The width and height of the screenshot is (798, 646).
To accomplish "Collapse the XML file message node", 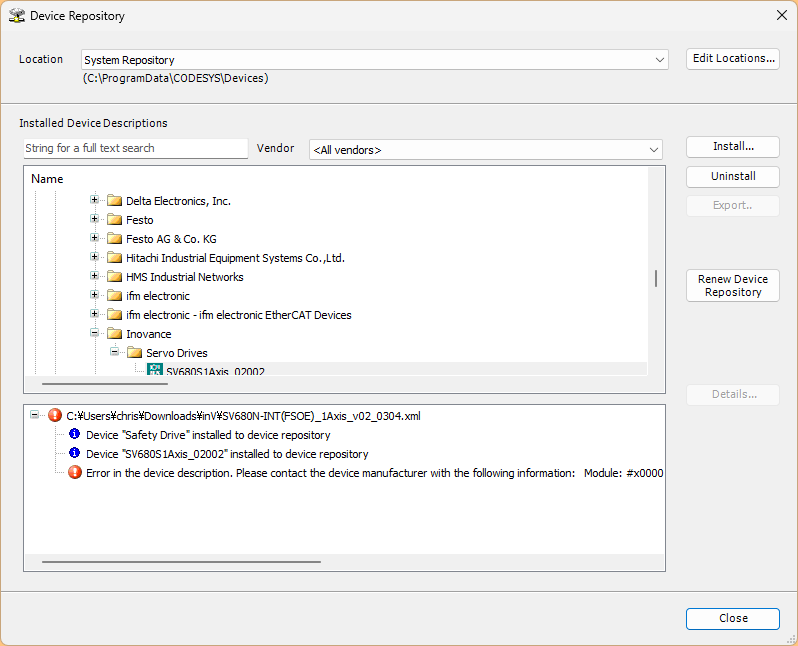I will (x=34, y=414).
